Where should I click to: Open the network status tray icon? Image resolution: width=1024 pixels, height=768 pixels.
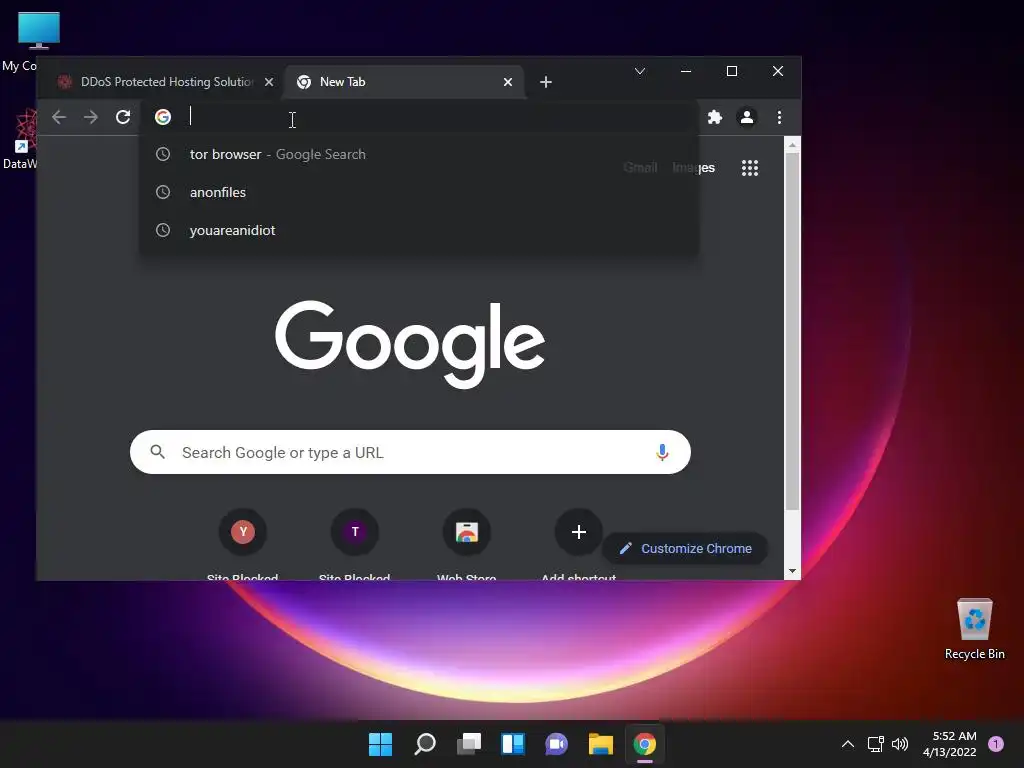875,744
